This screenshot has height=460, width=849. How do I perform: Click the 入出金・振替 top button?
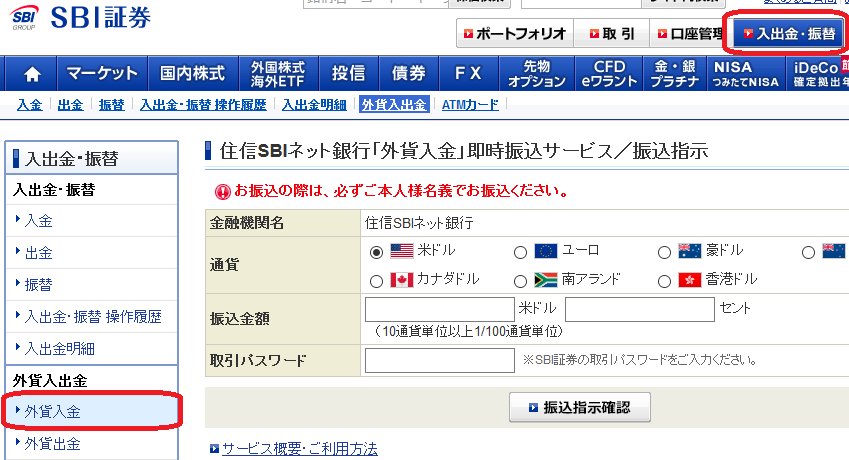tap(788, 34)
